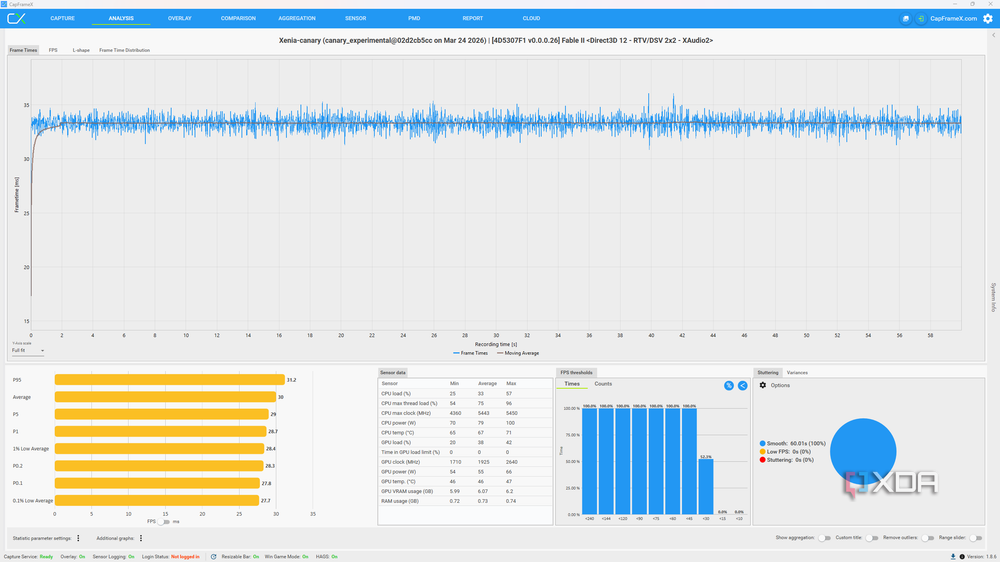
Task: Click the 0.1% Low Average yellow bar
Action: pos(157,500)
